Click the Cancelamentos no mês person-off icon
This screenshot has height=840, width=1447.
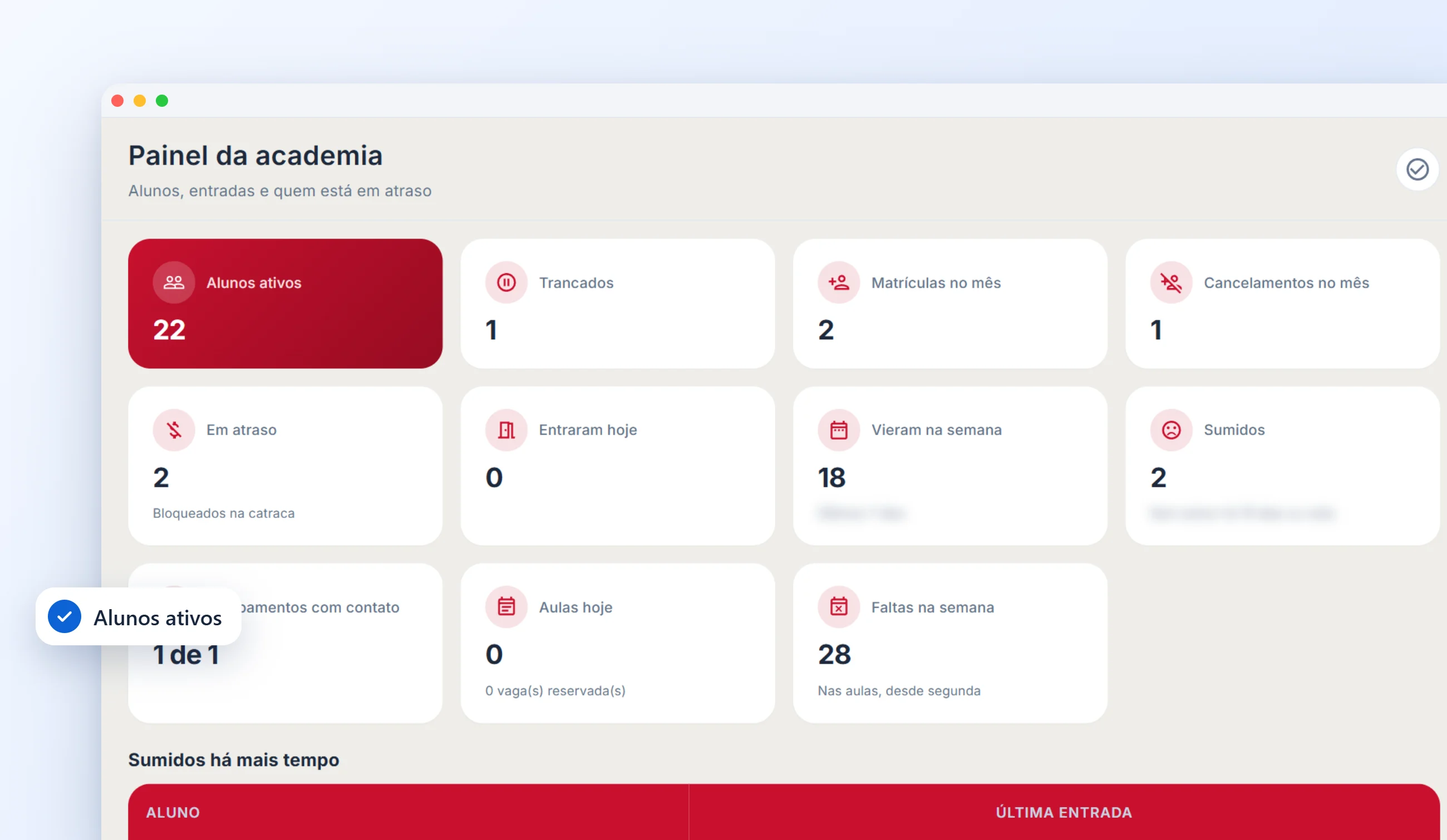1171,282
